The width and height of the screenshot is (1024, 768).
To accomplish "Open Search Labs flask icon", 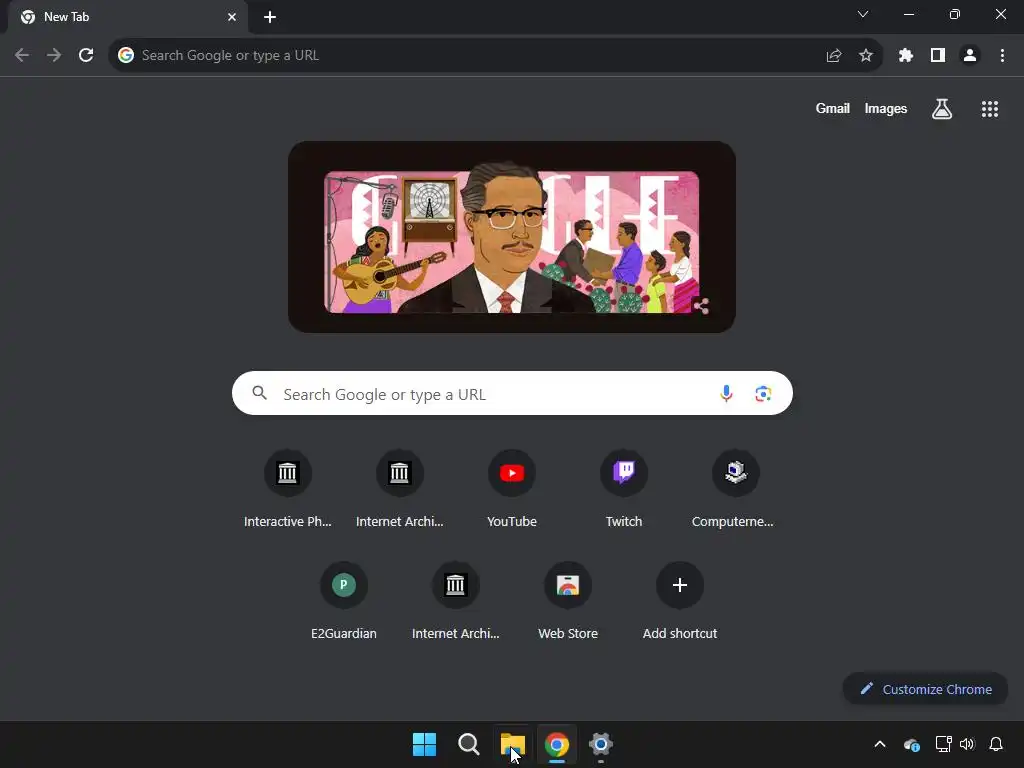I will (x=942, y=109).
